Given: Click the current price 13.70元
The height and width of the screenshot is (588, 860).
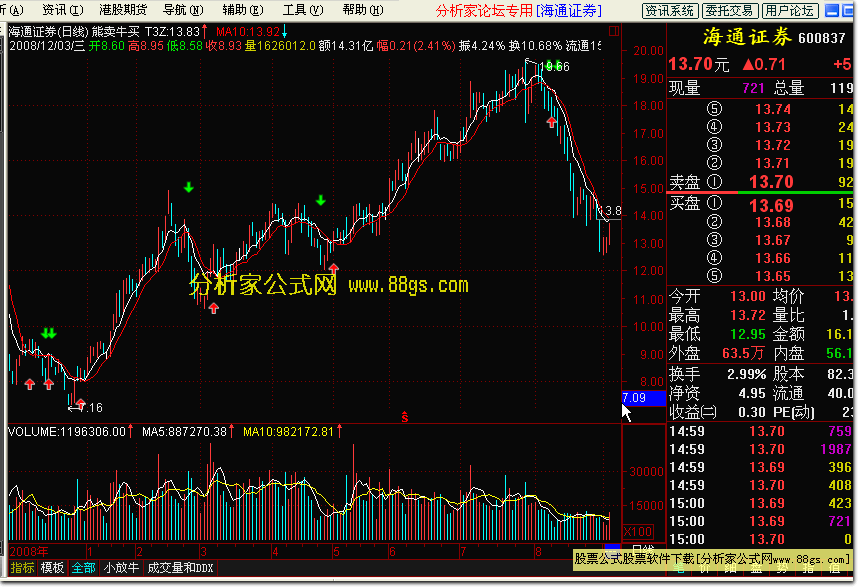Looking at the screenshot, I should (699, 65).
